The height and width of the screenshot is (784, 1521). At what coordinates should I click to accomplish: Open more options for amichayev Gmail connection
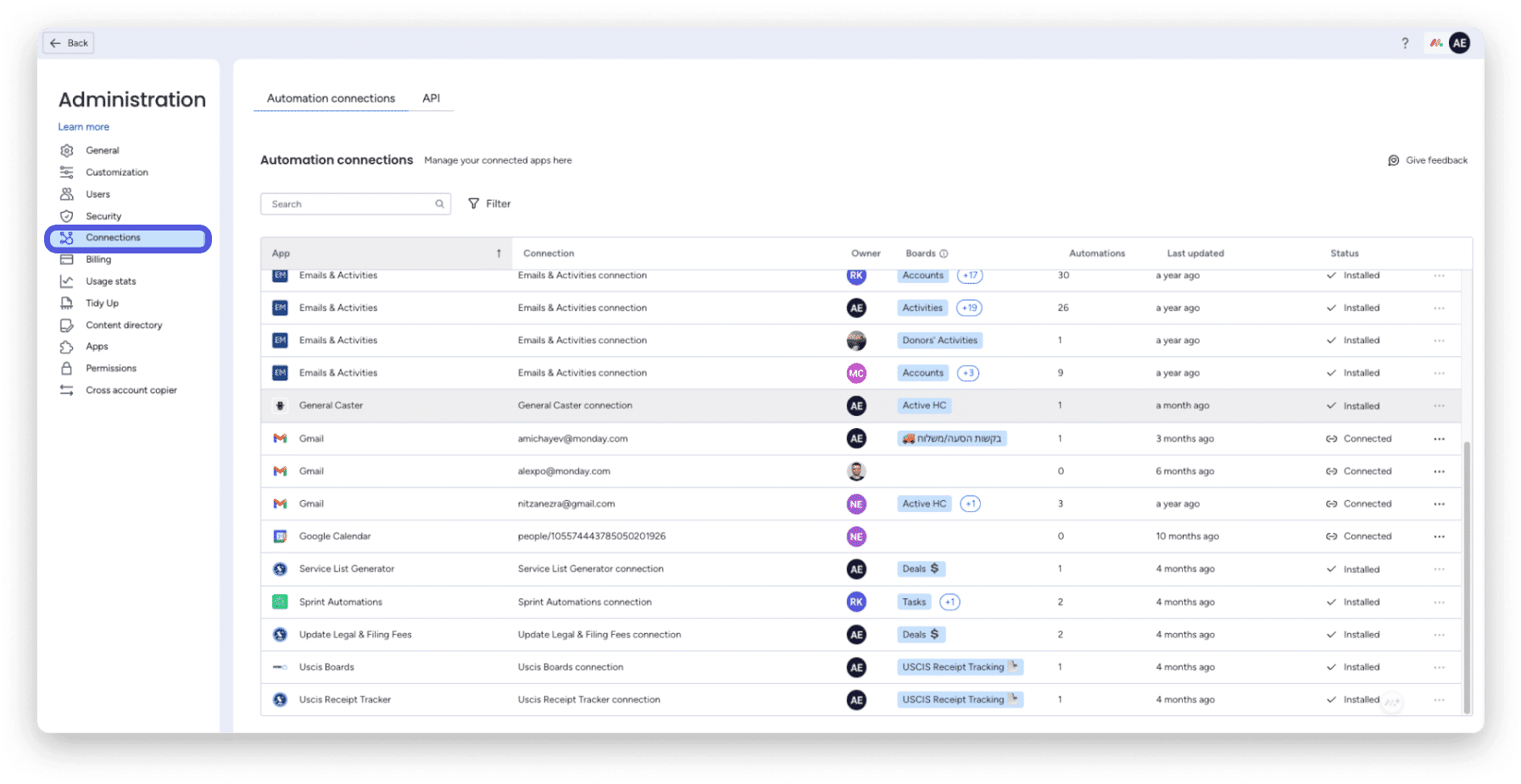click(1439, 439)
